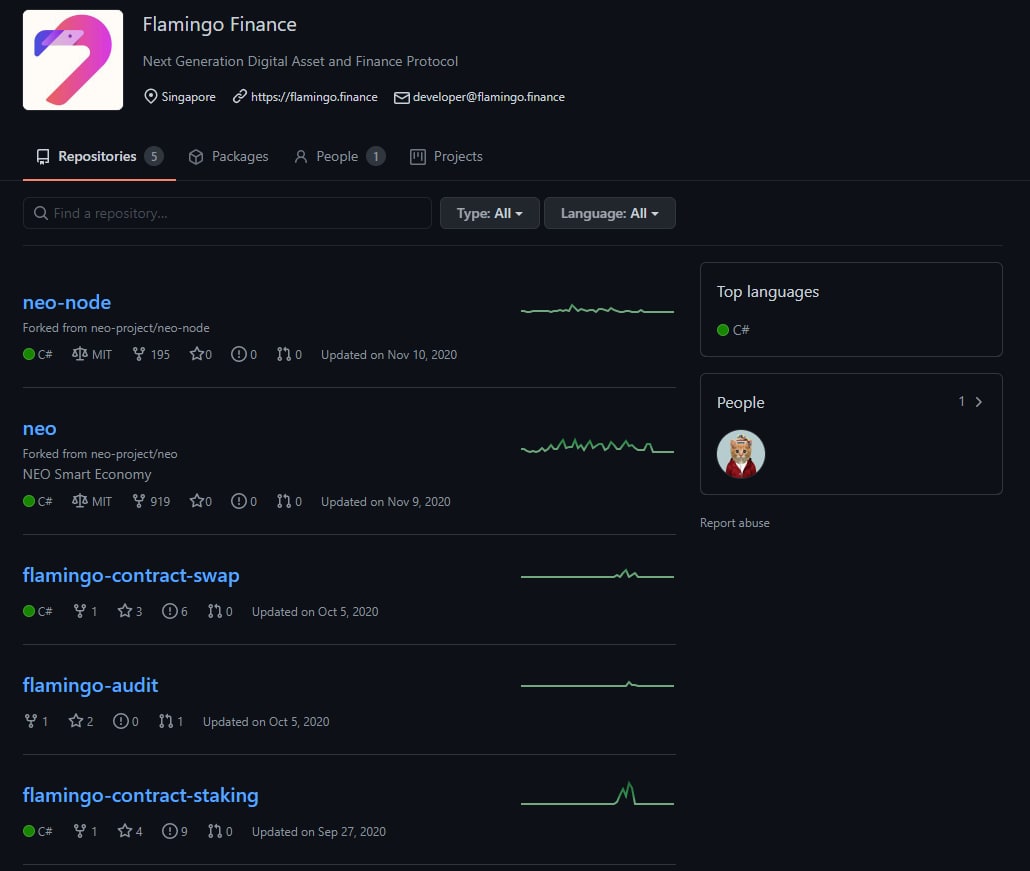This screenshot has height=871, width=1030.
Task: Click the link chain icon beside website
Action: tap(240, 97)
